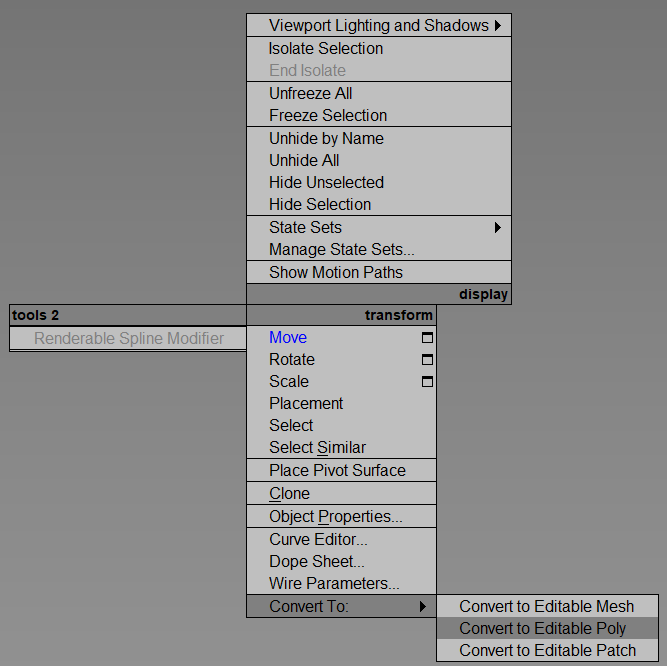Open Unhide by Name dialog
Viewport: 667px width, 666px height.
tap(326, 139)
